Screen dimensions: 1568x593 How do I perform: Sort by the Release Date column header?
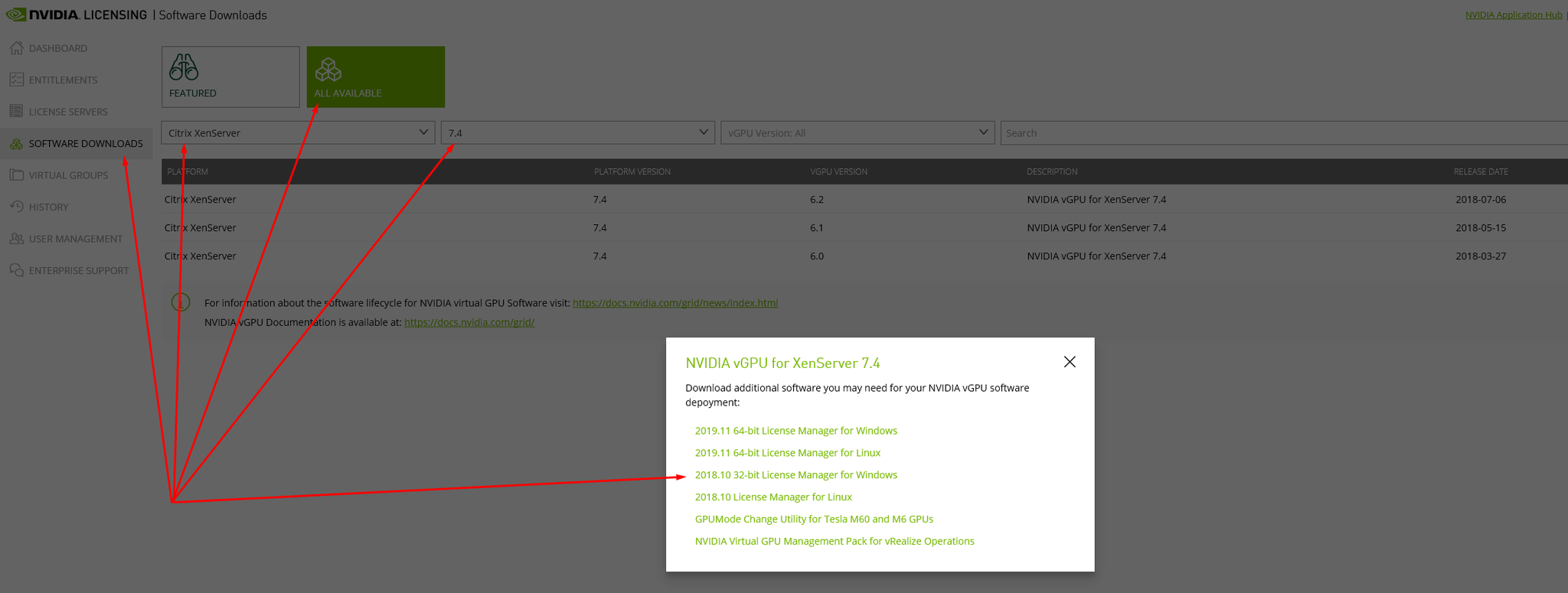1481,171
